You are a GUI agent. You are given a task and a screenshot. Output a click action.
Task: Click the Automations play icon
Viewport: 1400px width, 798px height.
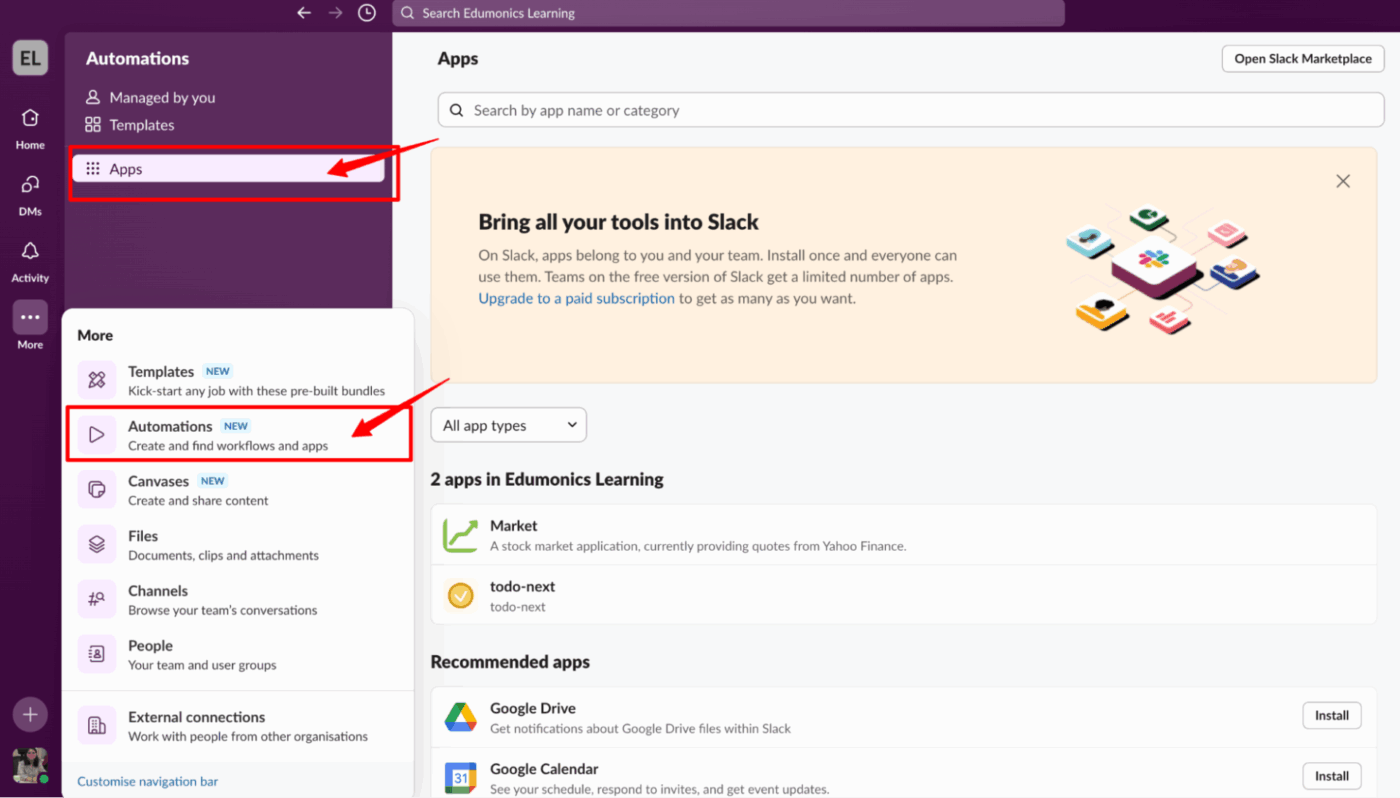click(x=97, y=435)
